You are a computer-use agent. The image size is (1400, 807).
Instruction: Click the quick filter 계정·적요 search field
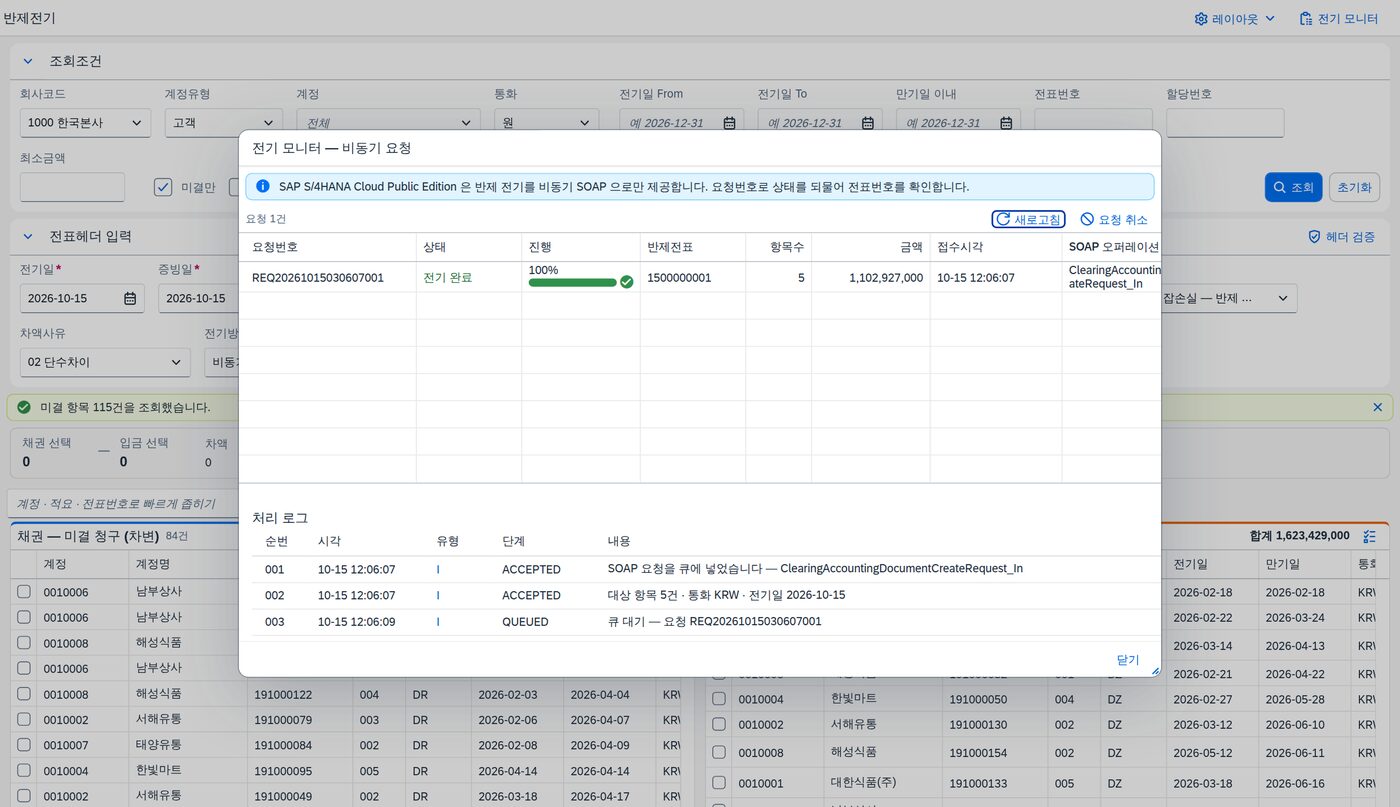click(x=123, y=503)
